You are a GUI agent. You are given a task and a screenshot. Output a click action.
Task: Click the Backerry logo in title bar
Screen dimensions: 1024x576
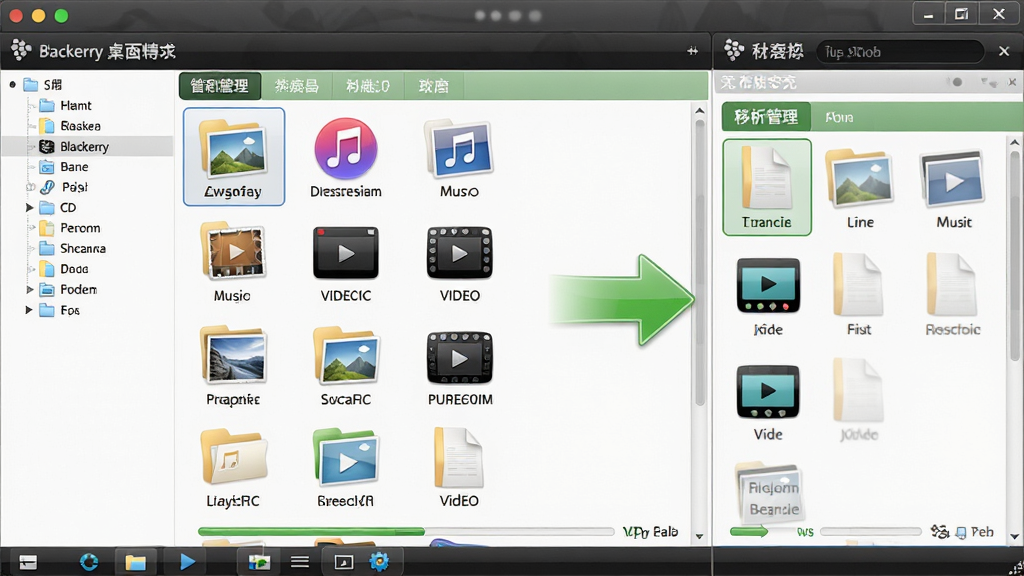[x=21, y=50]
